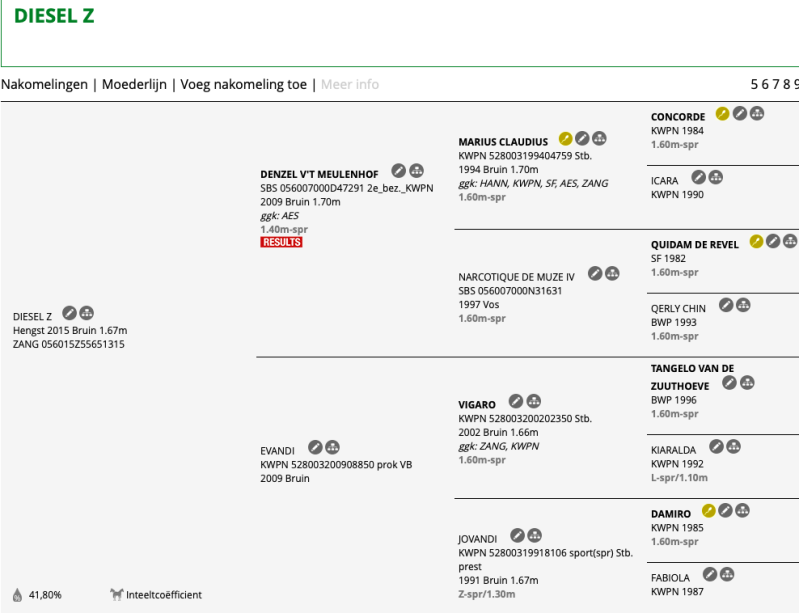Viewport: 799px width, 613px height.
Task: Select generation count 6
Action: click(767, 85)
